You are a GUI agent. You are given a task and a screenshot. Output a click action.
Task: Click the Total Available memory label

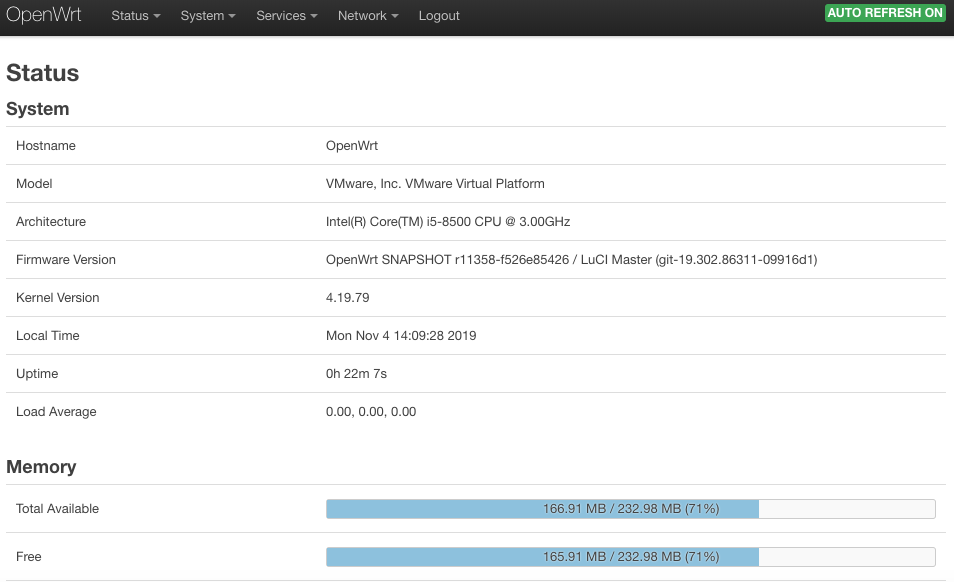[57, 509]
